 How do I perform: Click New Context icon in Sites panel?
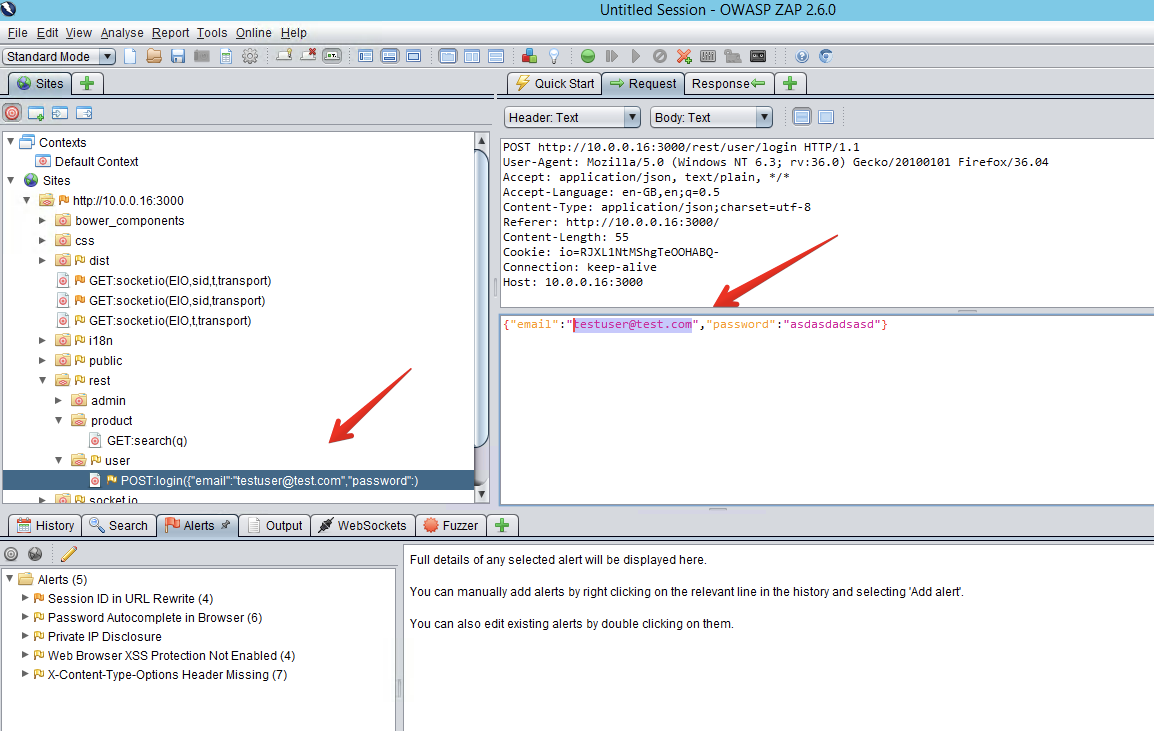point(36,113)
